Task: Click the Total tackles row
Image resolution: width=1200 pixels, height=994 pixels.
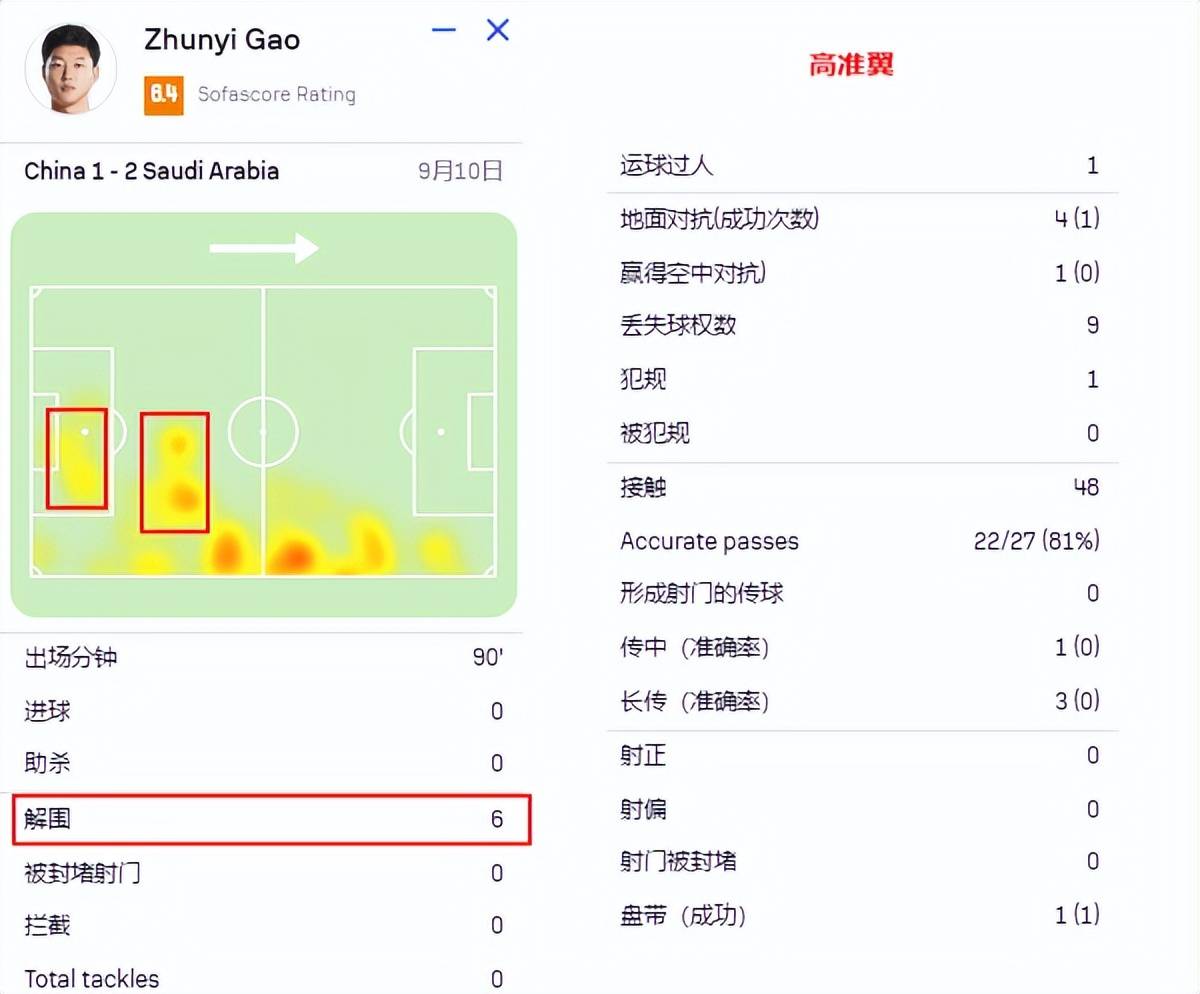Action: pos(264,978)
